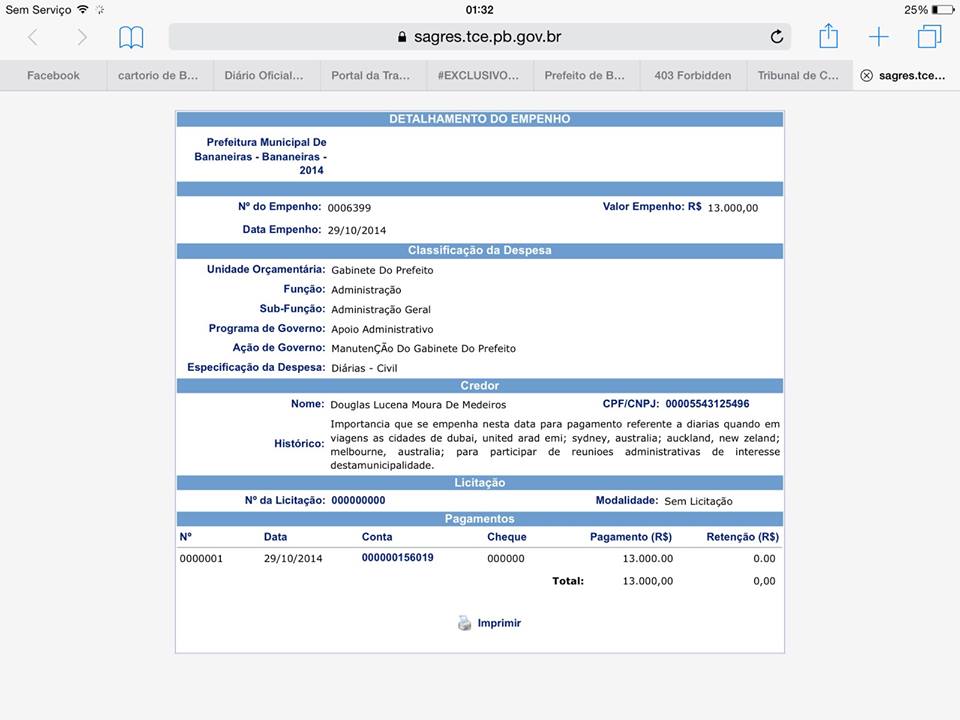Click the Conta column header
The width and height of the screenshot is (960, 720).
coord(377,536)
